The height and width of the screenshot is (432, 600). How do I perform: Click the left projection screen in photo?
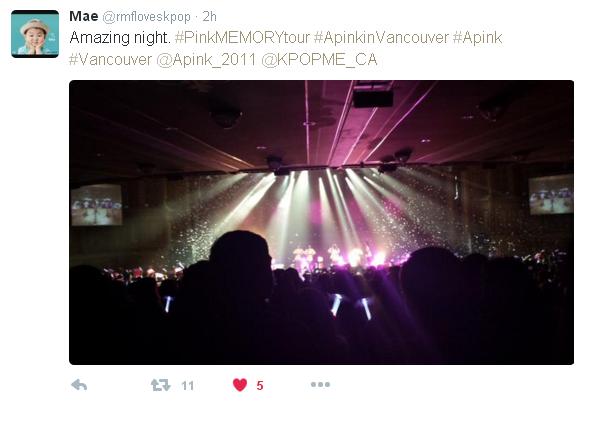97,205
